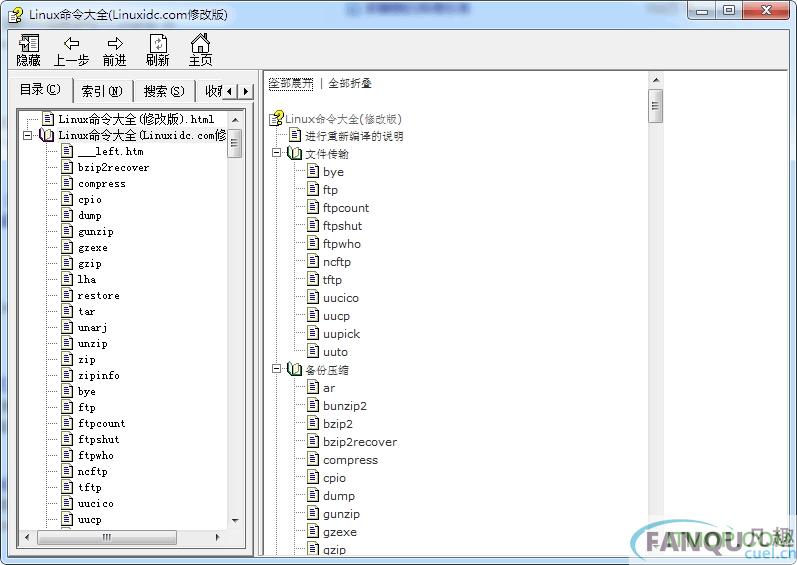The image size is (797, 565).
Task: Click the ar page icon in the right pane
Action: click(x=314, y=388)
